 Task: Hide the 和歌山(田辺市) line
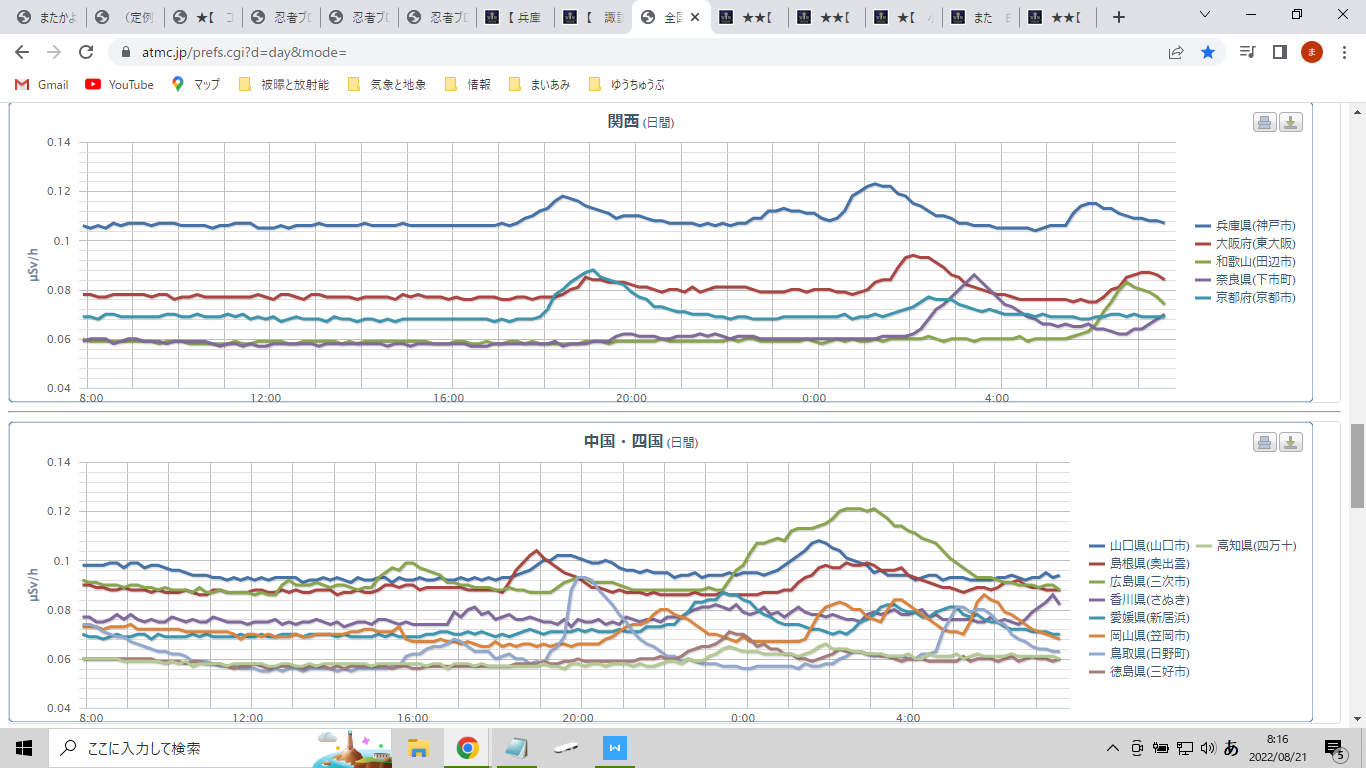[x=1246, y=261]
